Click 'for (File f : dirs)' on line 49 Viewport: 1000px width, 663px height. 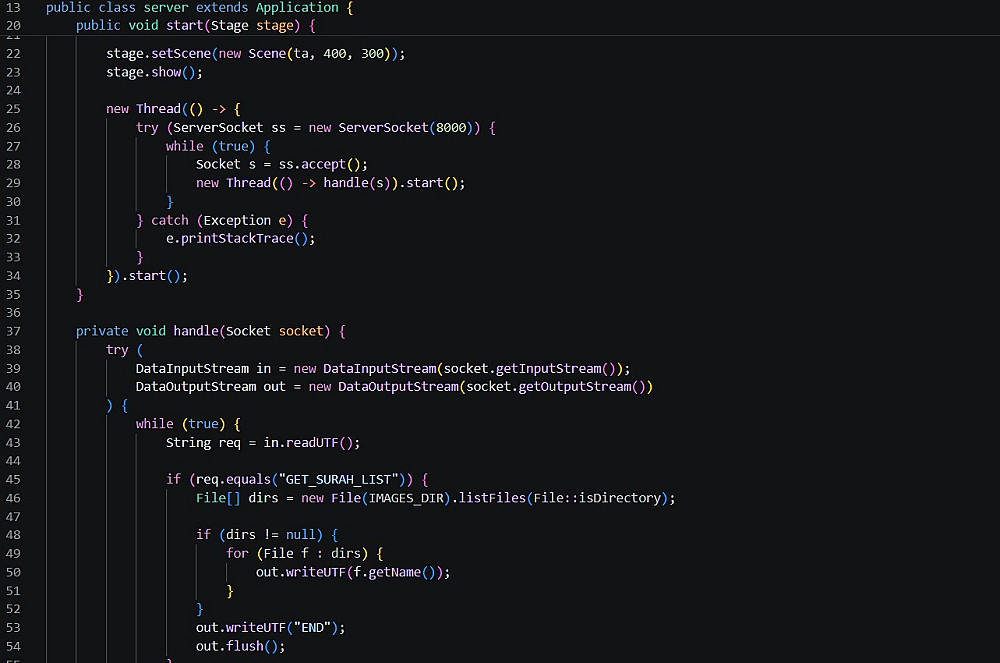coord(297,554)
